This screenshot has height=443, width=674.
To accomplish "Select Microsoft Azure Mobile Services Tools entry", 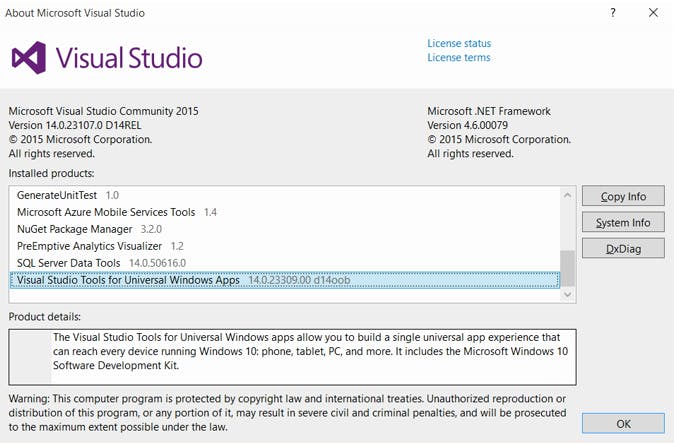I will click(106, 212).
